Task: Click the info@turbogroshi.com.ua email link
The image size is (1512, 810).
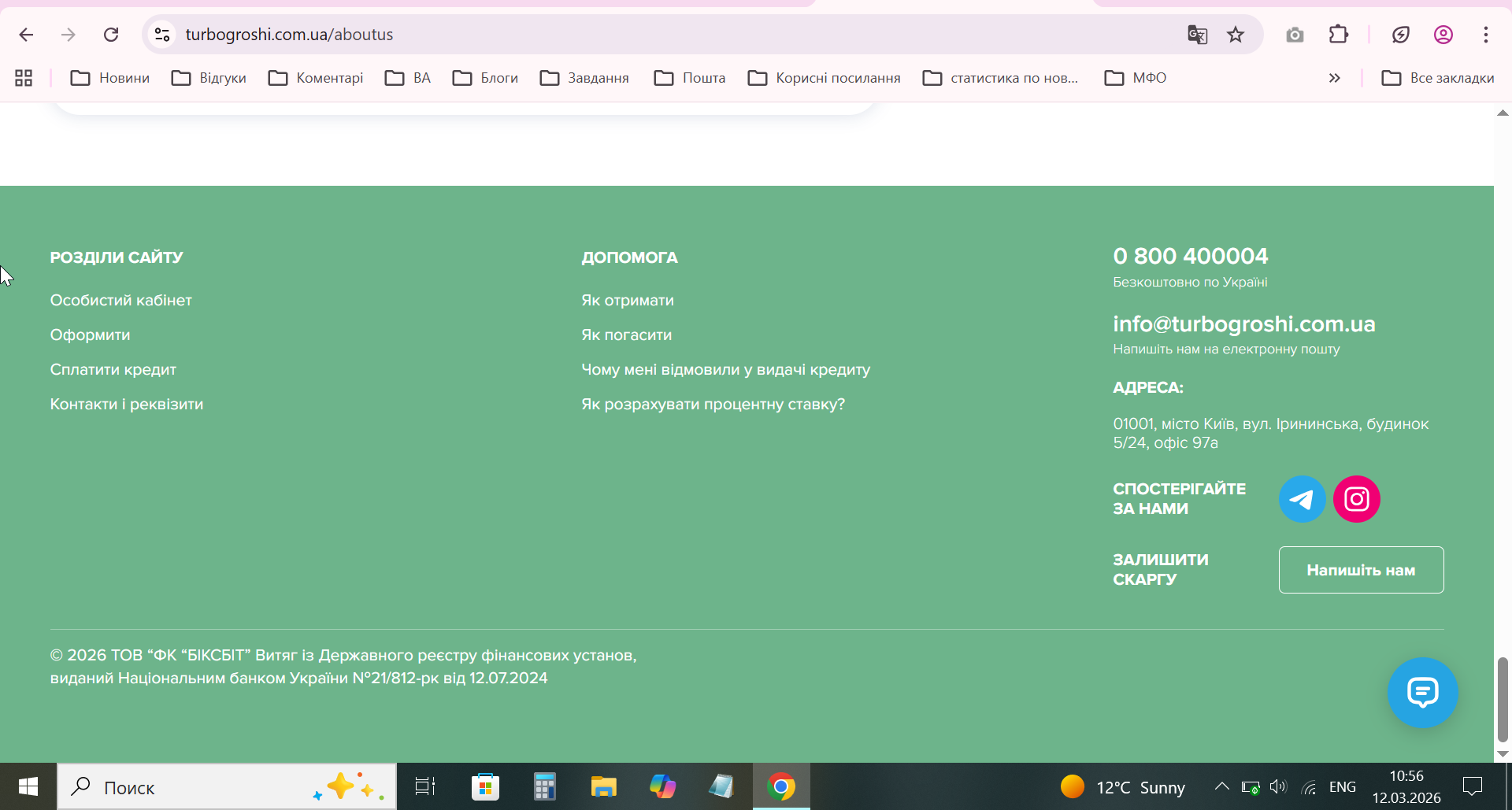Action: 1244,324
